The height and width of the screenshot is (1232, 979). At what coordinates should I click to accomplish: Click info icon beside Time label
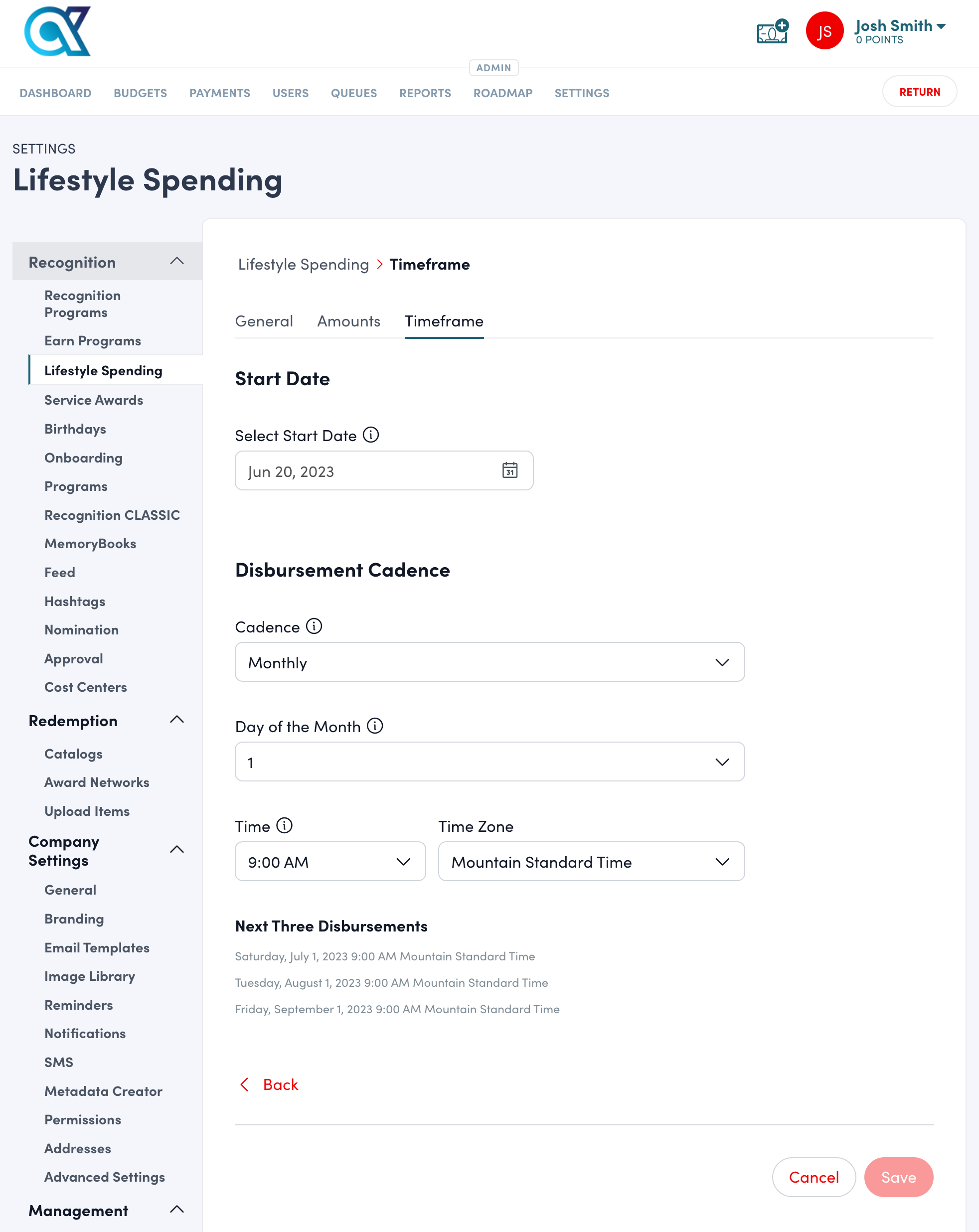point(284,826)
